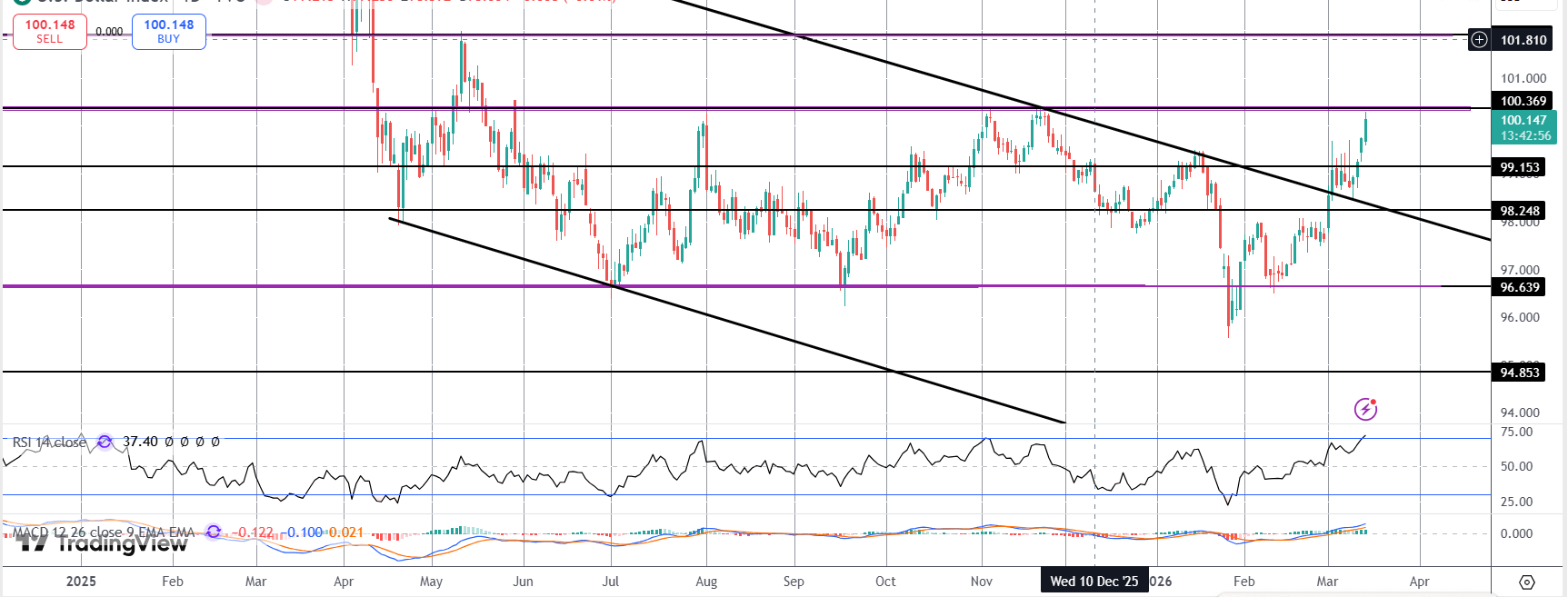
Task: Click the 96.000 price scale label
Action: pyautogui.click(x=1520, y=318)
